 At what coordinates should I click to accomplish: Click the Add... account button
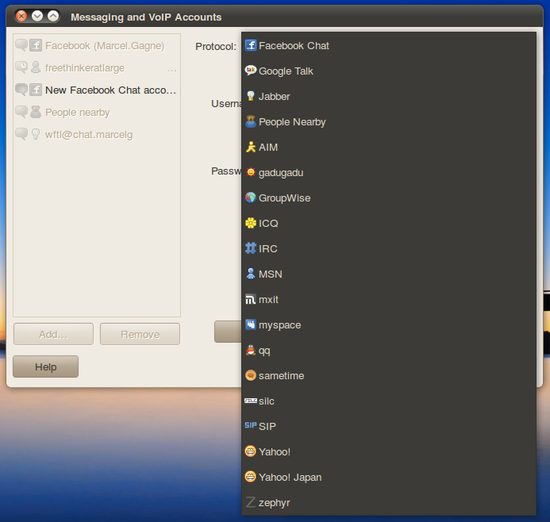click(x=53, y=334)
